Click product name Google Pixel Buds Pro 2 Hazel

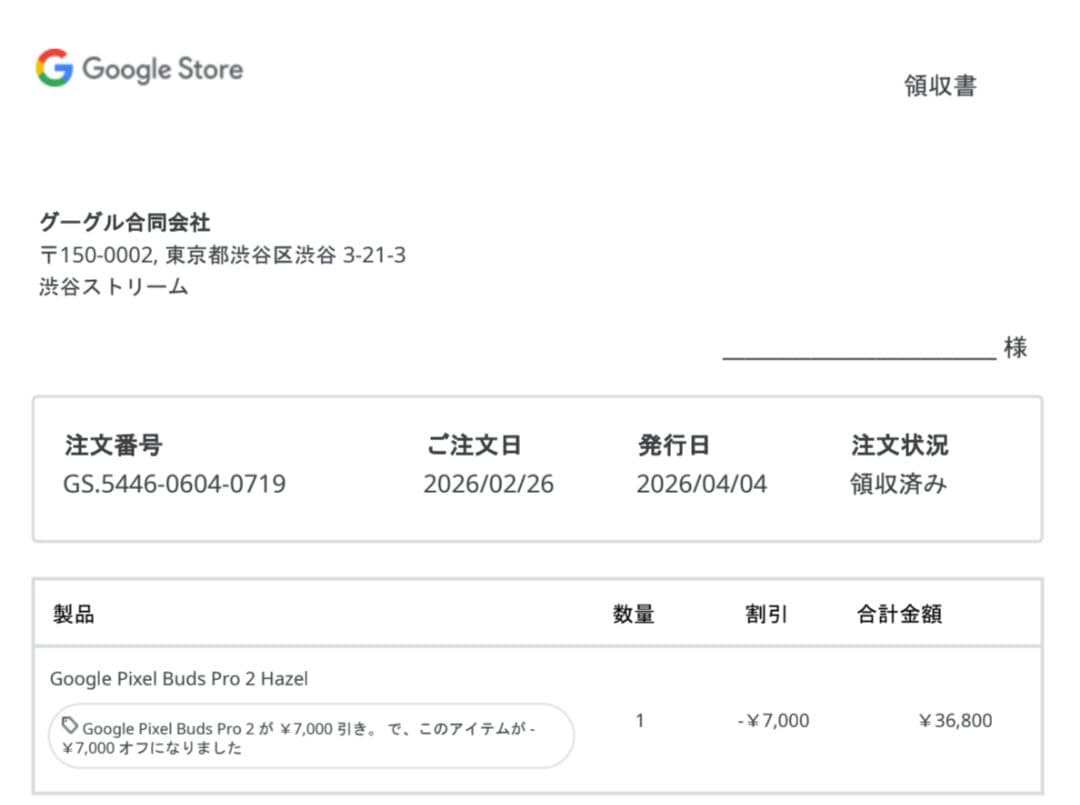(179, 679)
